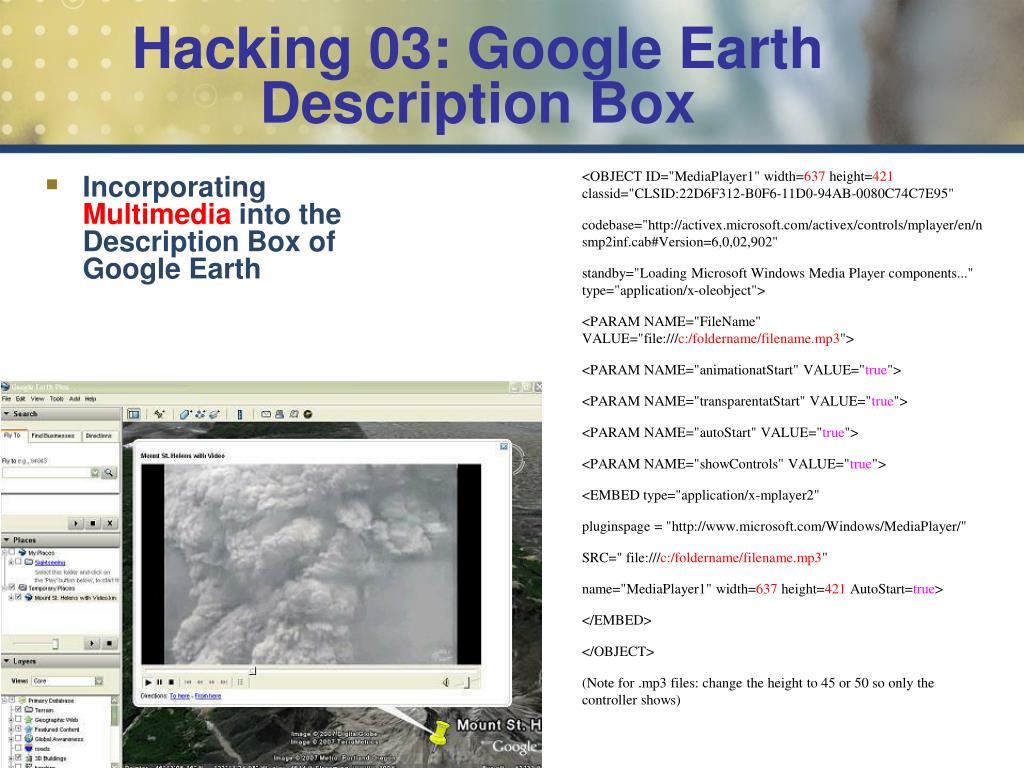Click the media player next track button
The image size is (1024, 768).
(224, 682)
